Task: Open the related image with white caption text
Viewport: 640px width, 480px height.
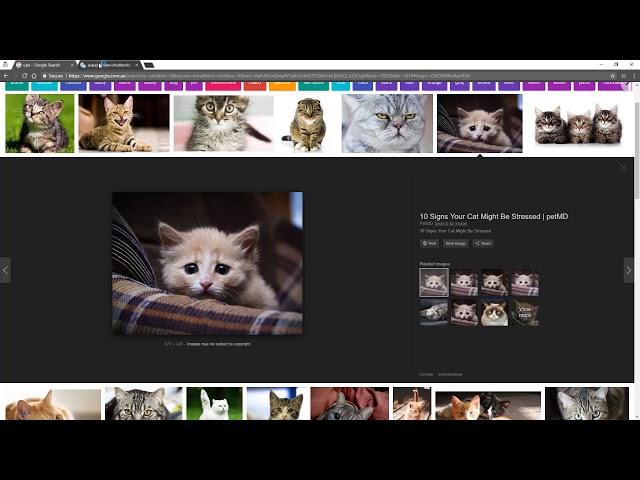Action: (x=525, y=313)
